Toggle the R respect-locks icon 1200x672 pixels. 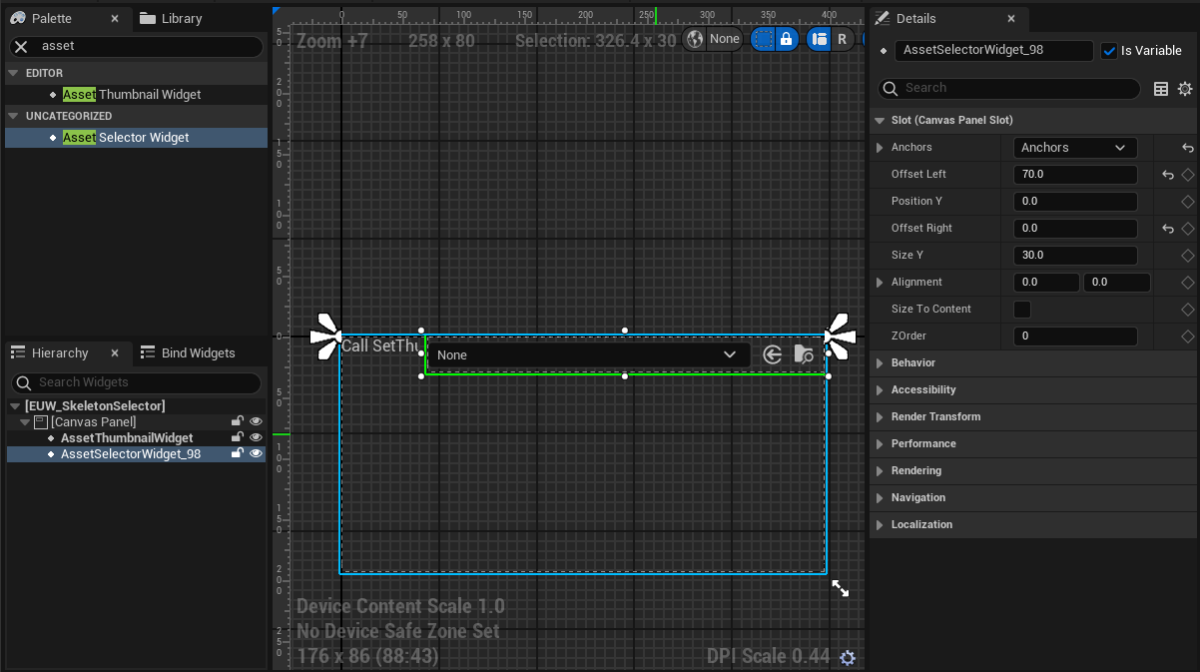pyautogui.click(x=843, y=39)
